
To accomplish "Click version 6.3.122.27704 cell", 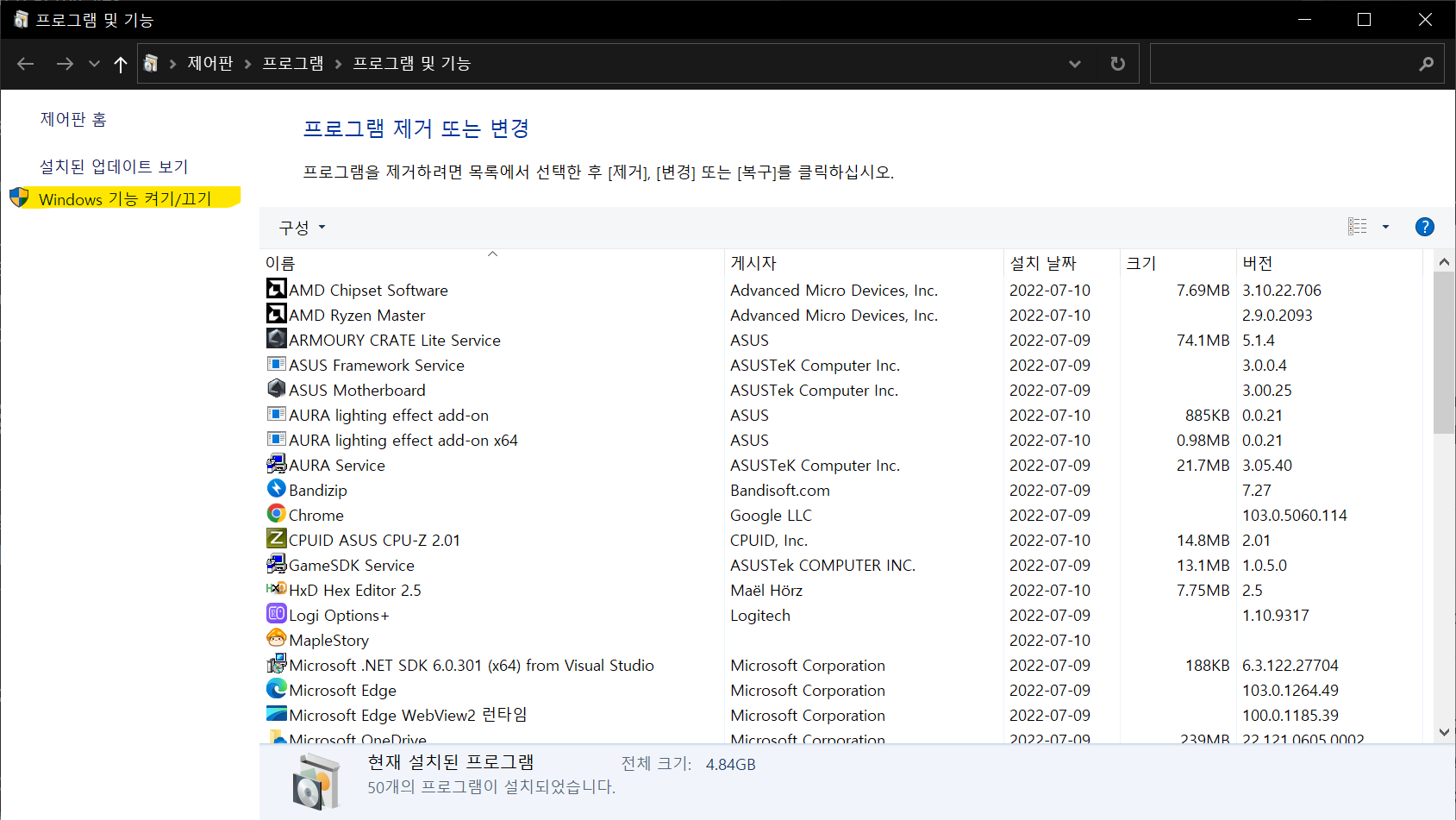I will [1290, 666].
